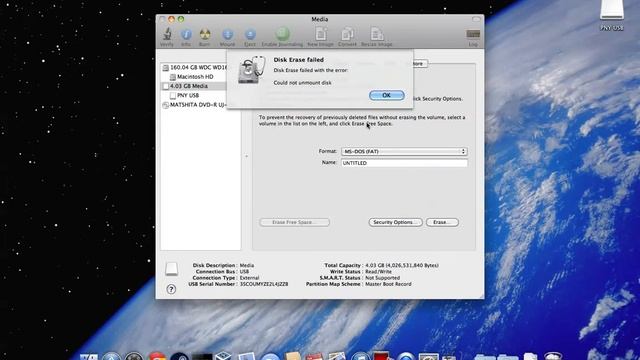Click the Mount toolbar icon
640x360 pixels.
click(x=227, y=34)
